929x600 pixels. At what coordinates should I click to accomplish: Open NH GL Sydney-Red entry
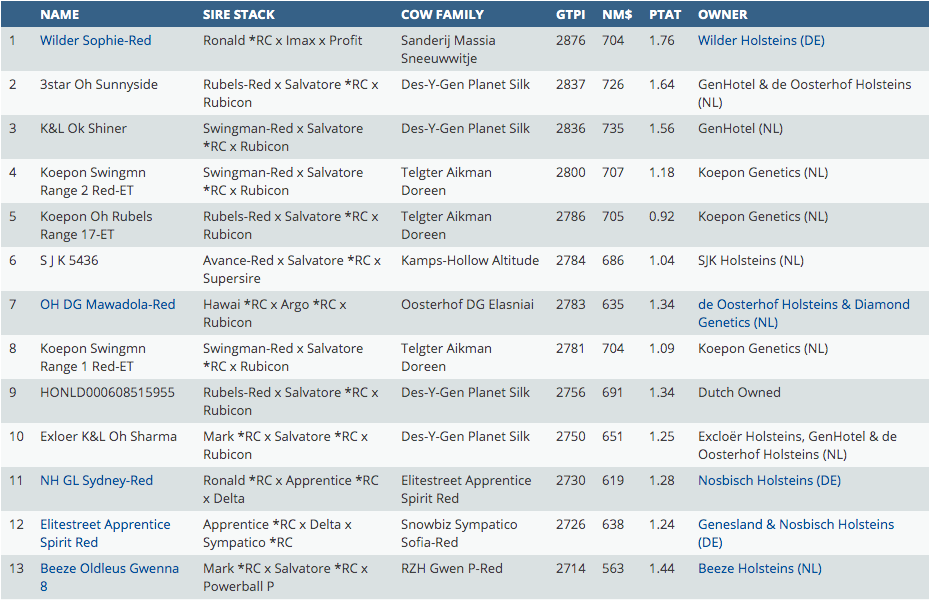[96, 481]
